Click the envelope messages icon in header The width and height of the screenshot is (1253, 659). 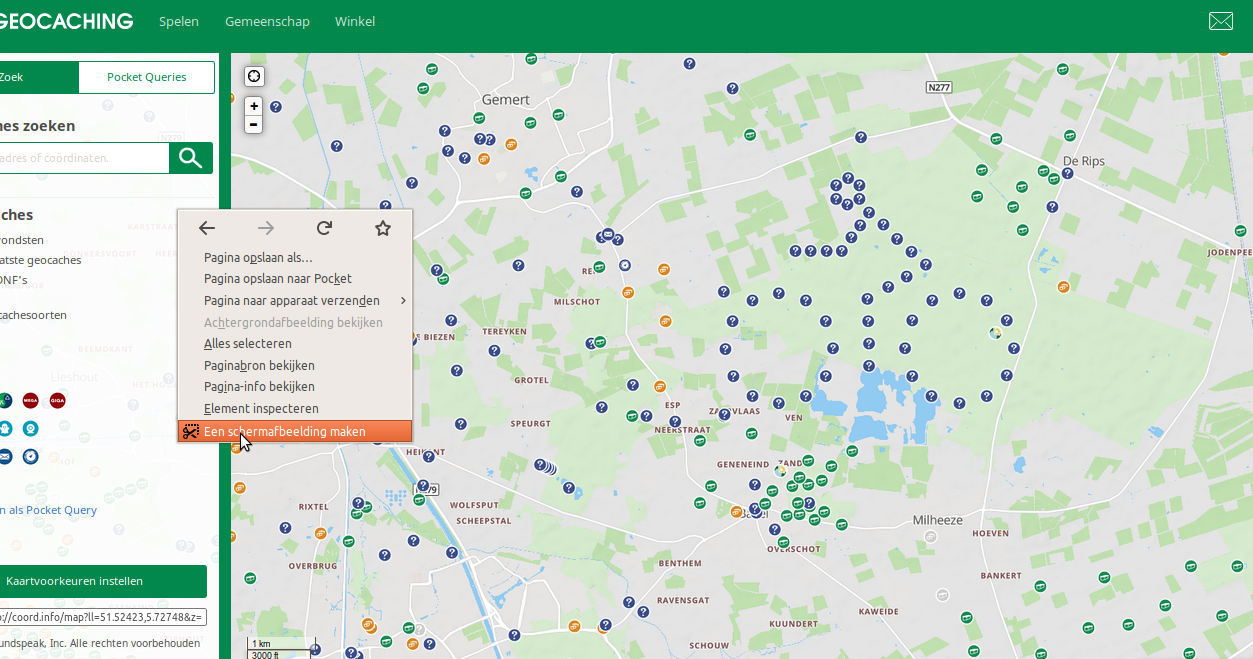1220,21
